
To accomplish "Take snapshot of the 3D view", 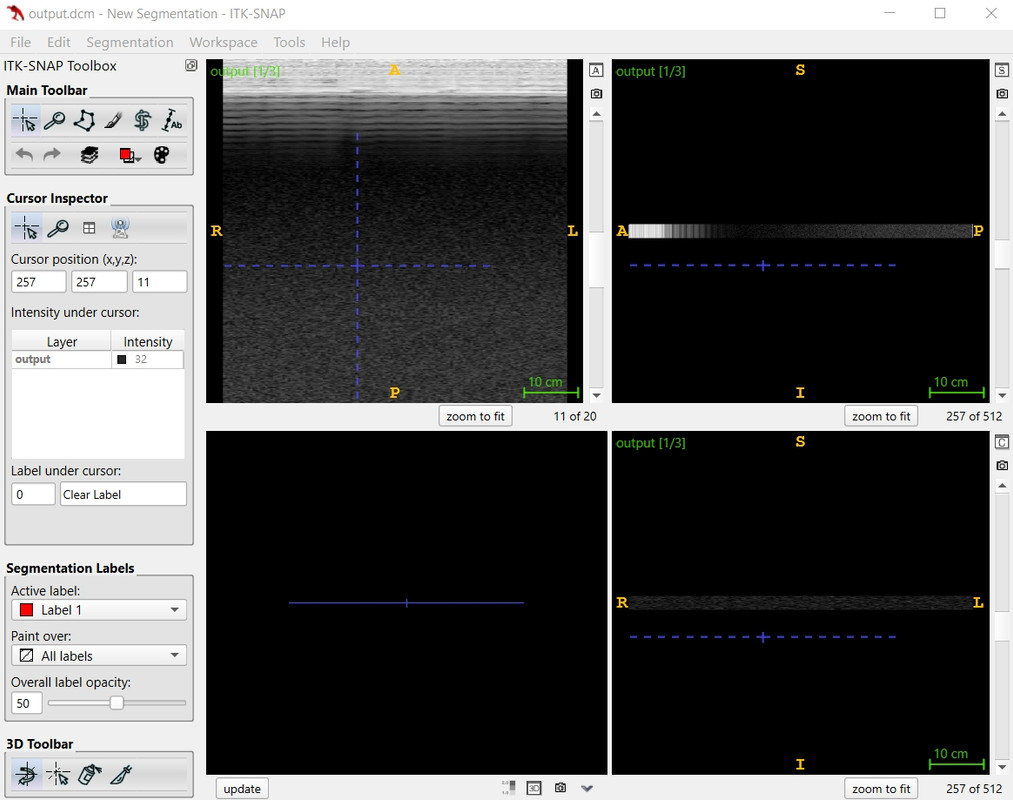I will coord(560,788).
